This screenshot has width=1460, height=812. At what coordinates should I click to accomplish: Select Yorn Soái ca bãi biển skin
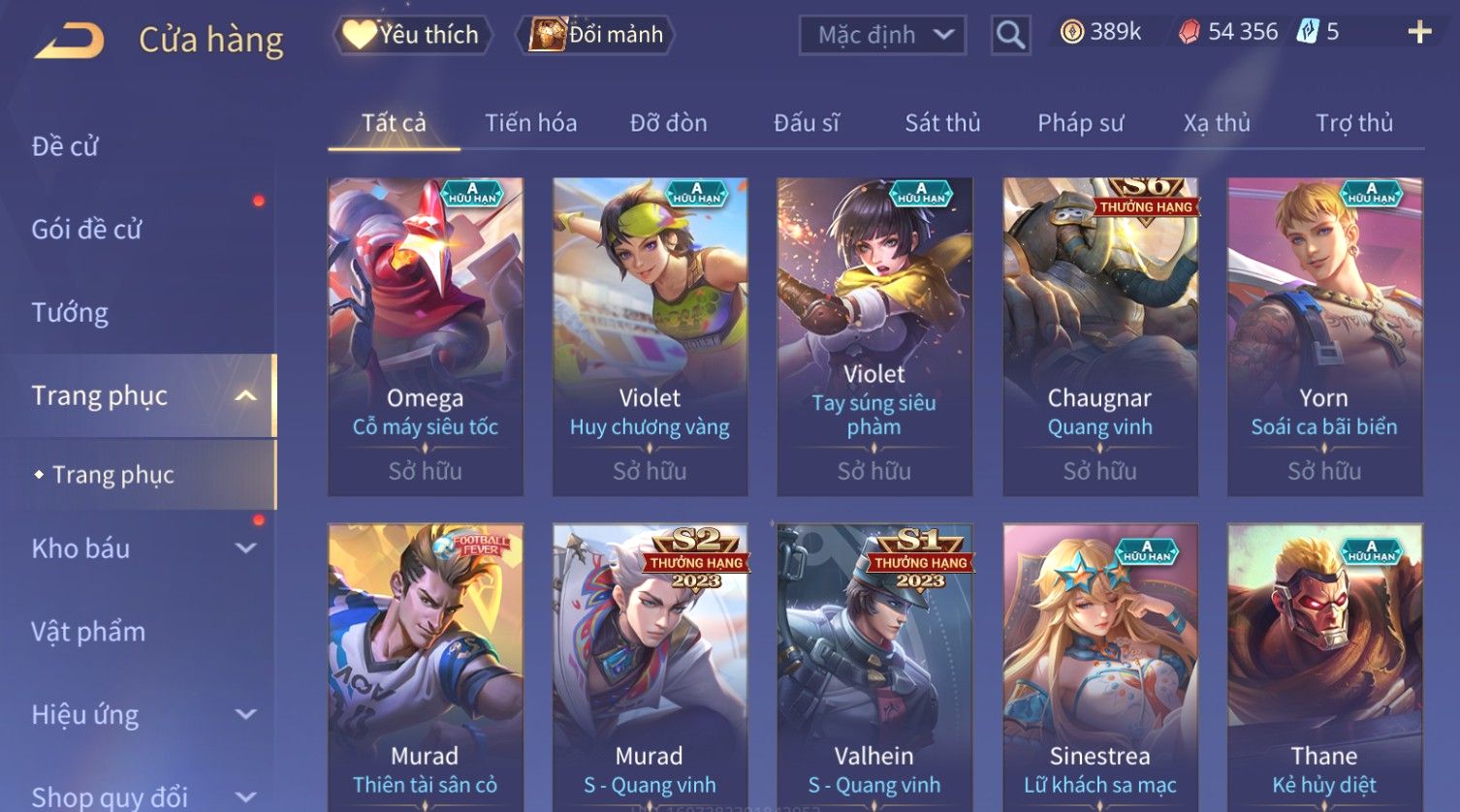(1324, 336)
